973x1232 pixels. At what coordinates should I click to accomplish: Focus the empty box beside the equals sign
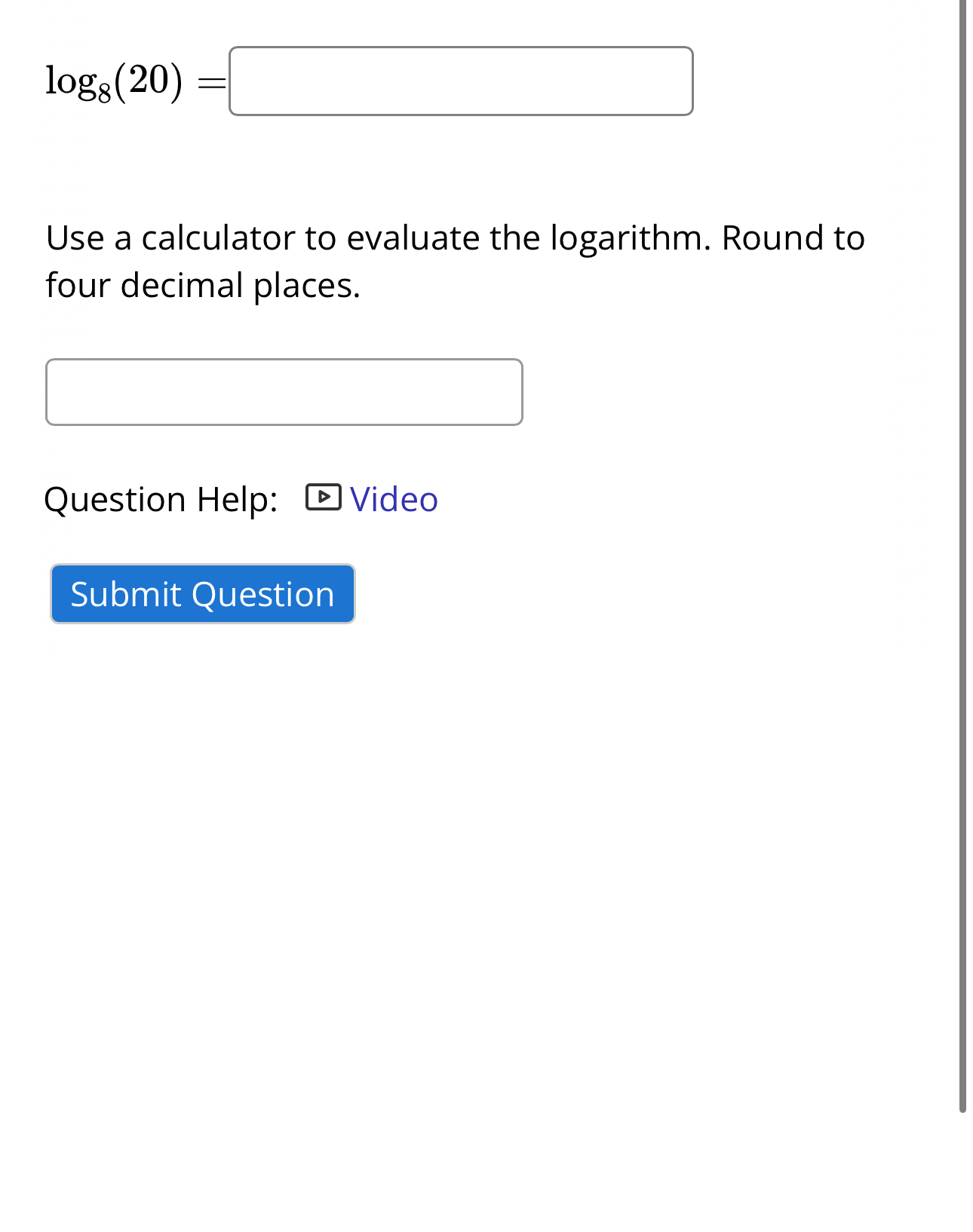[x=461, y=81]
